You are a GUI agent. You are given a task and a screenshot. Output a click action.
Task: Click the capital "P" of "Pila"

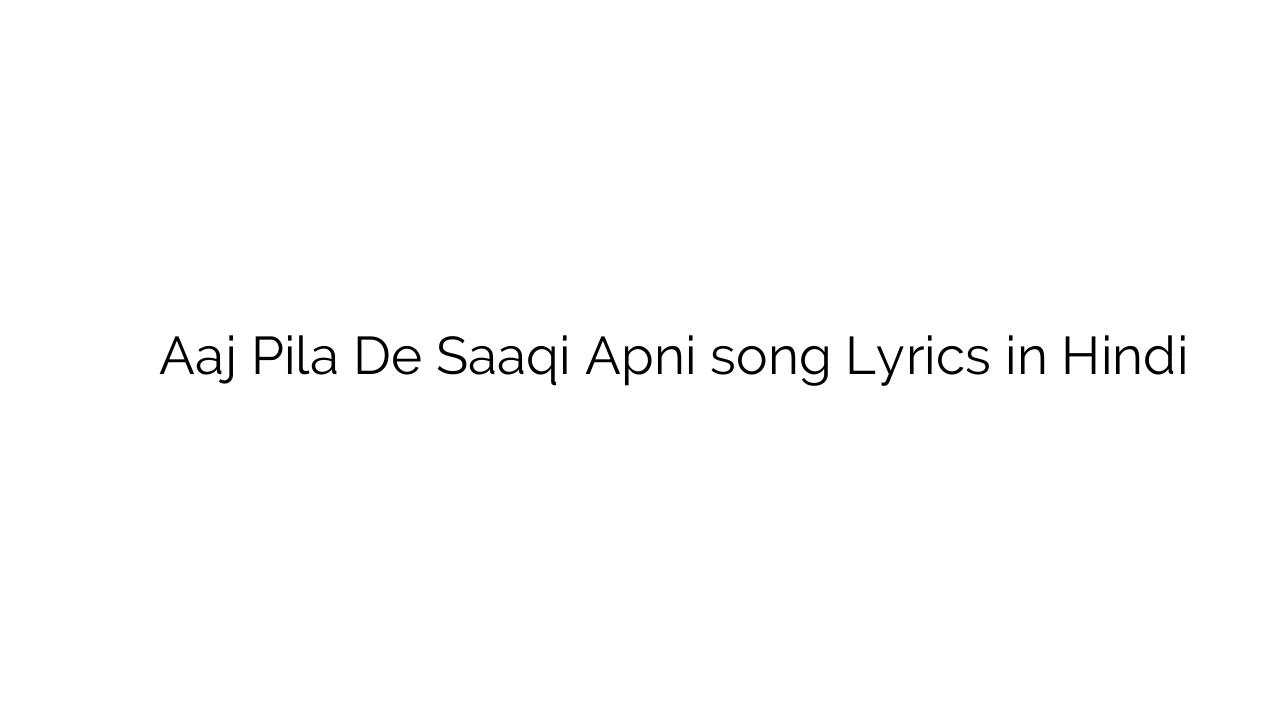[x=264, y=357]
